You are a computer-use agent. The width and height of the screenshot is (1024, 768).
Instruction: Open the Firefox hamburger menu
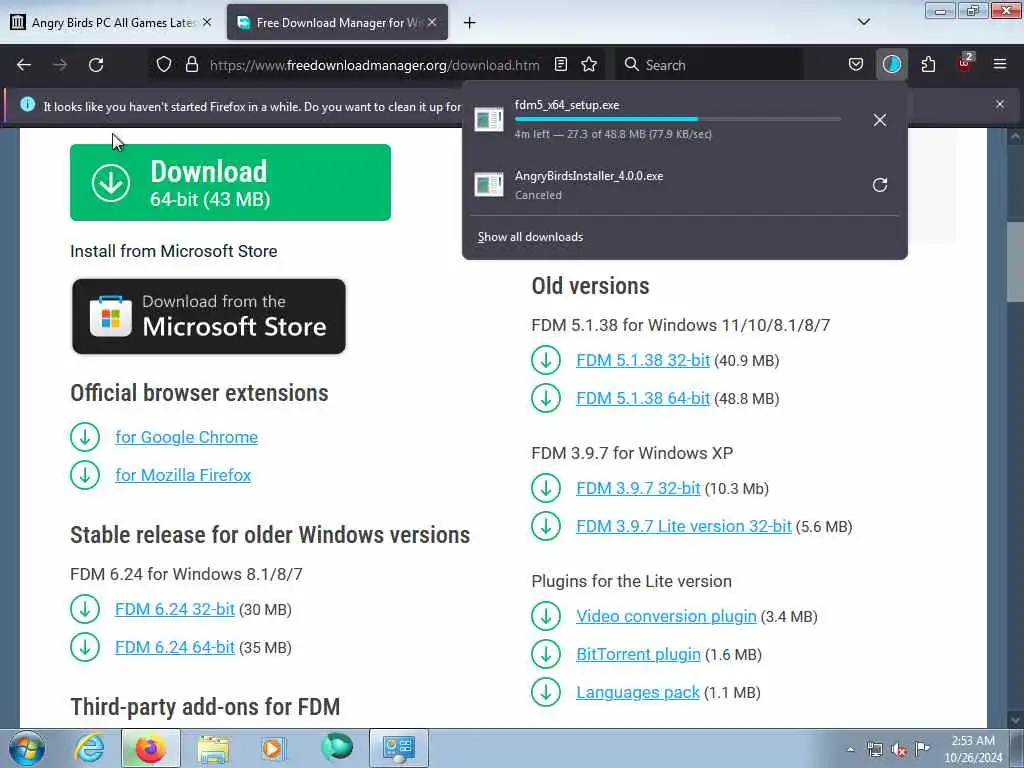coord(1000,65)
